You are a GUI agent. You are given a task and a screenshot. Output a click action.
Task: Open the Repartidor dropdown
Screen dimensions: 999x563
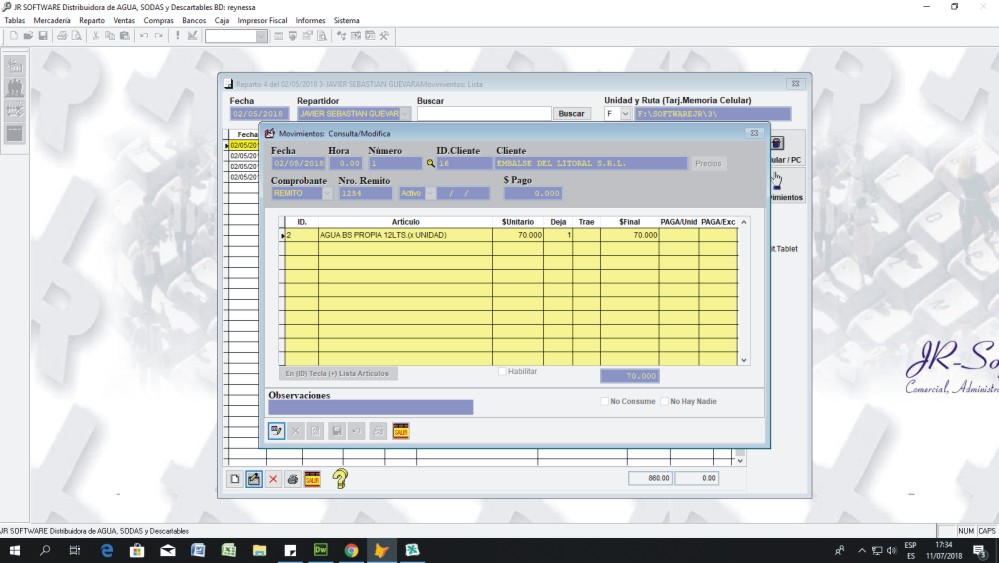[405, 113]
